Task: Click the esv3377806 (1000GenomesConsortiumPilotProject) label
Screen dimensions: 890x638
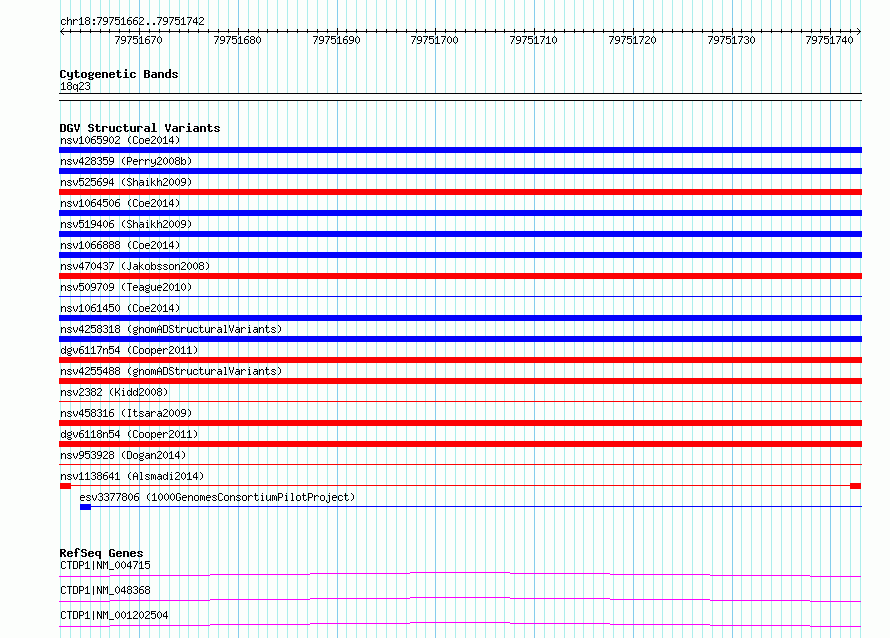Action: pyautogui.click(x=217, y=497)
